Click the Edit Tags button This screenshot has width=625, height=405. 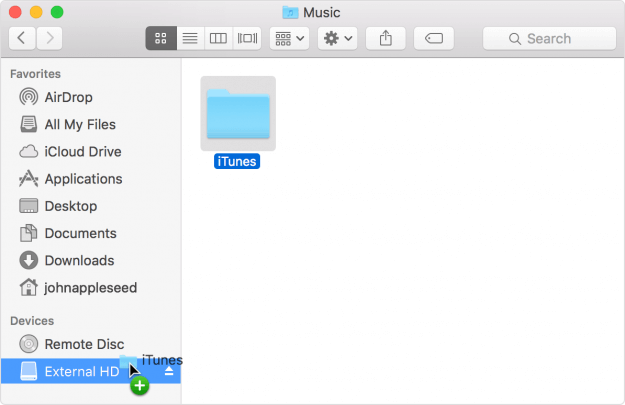(x=434, y=38)
